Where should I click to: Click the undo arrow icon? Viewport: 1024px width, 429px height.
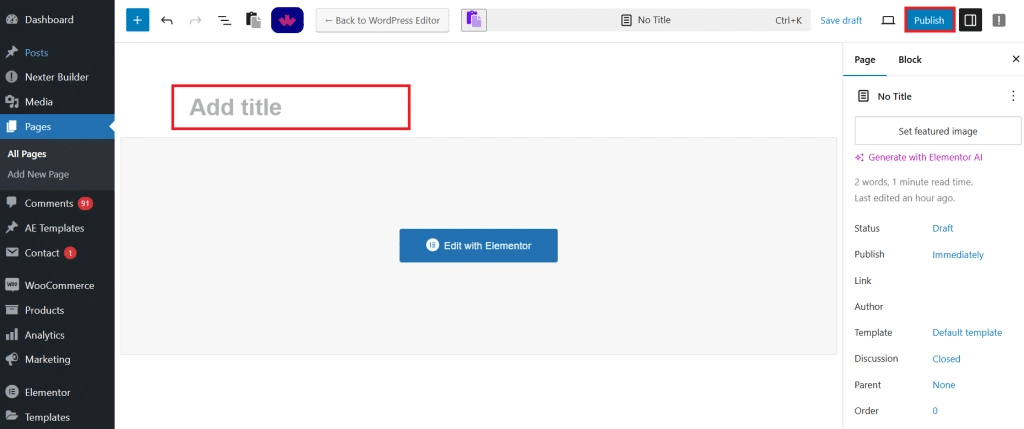pos(167,20)
